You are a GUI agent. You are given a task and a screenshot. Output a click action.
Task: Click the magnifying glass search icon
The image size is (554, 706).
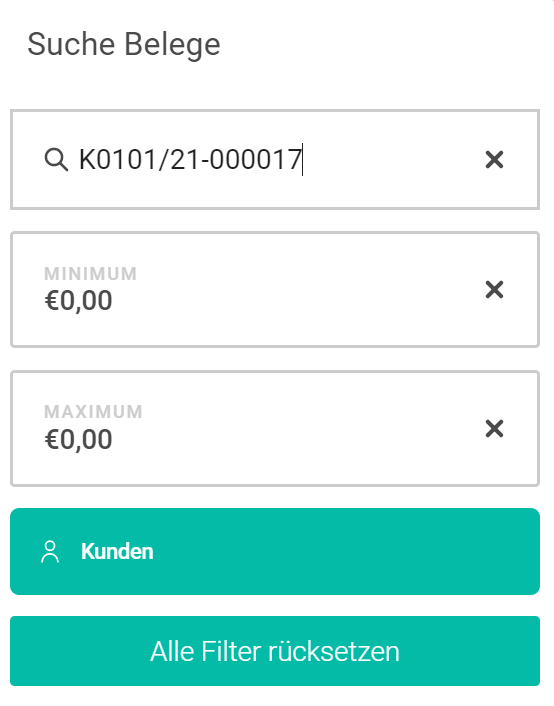(x=56, y=159)
